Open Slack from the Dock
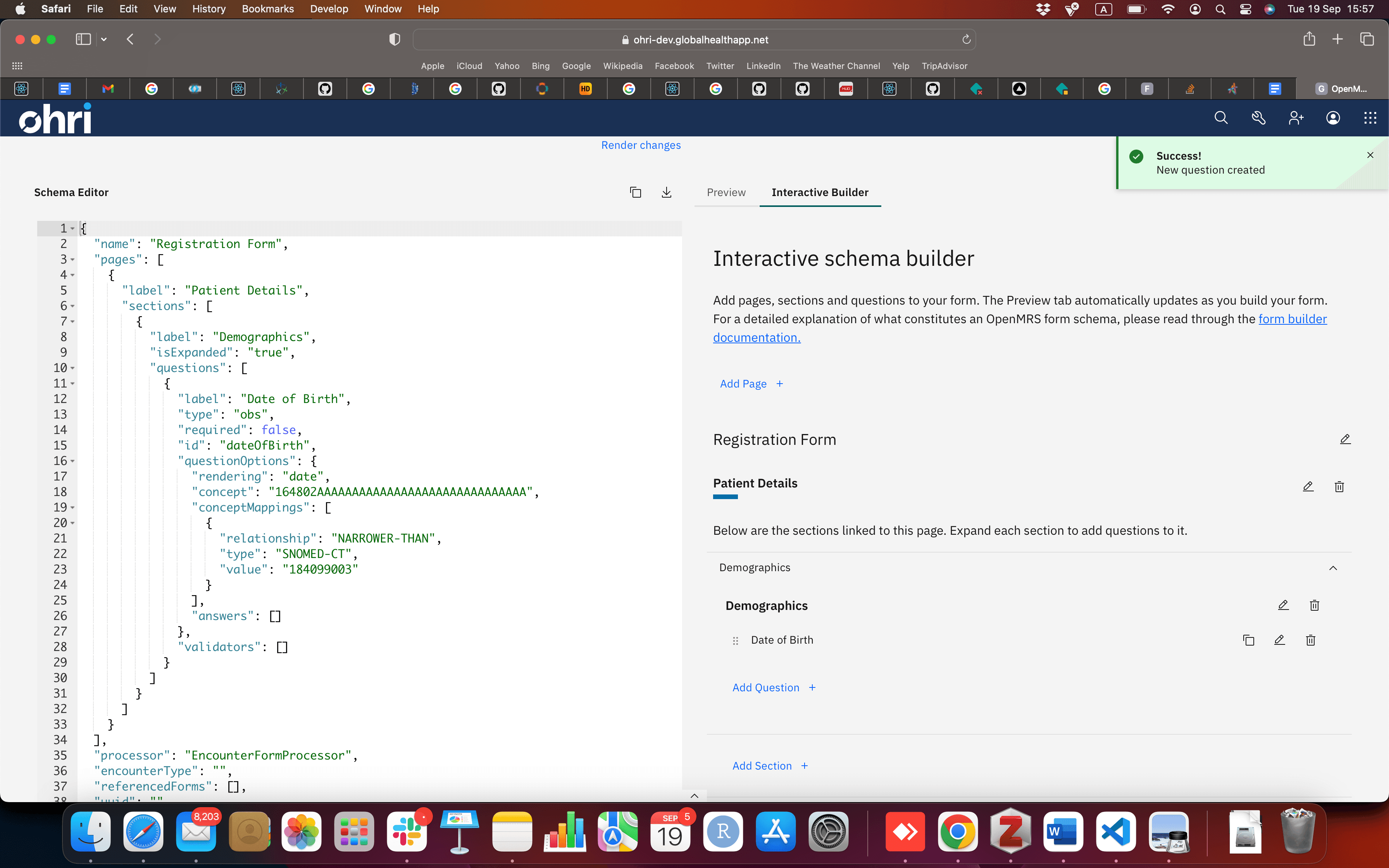 coord(407,831)
